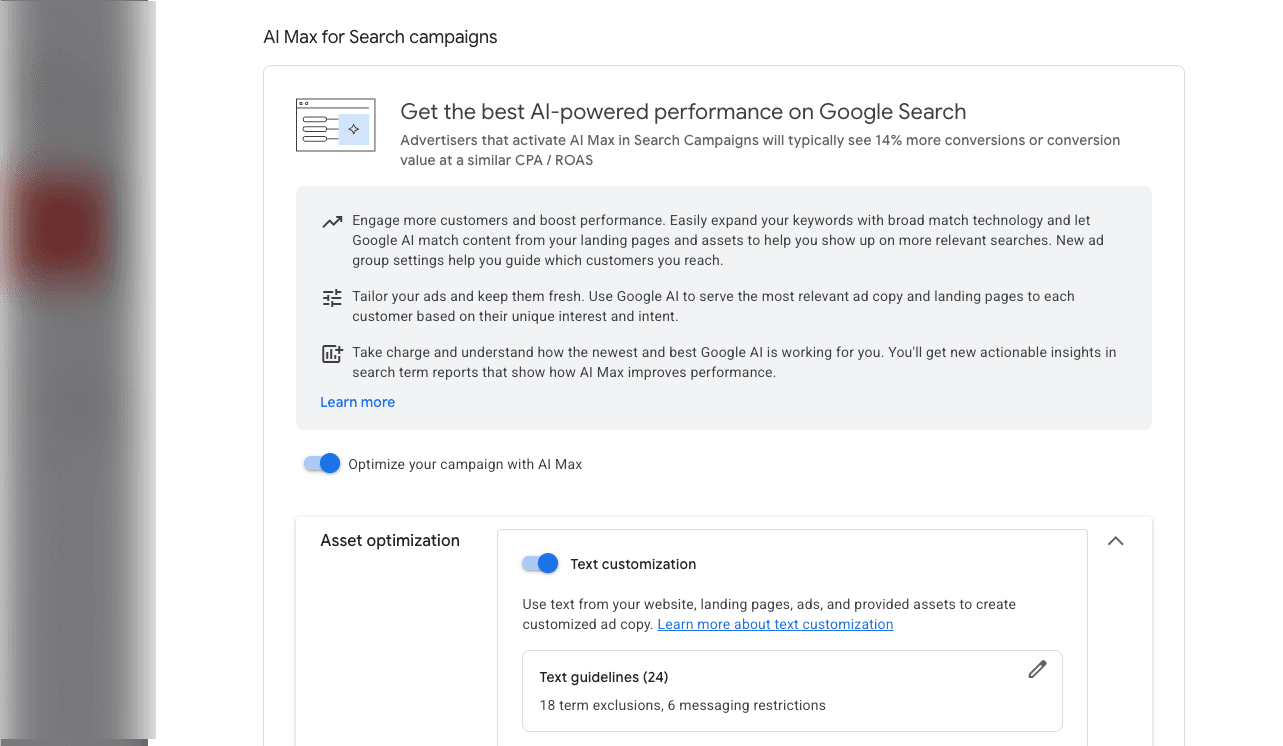Click AI Max for Search campaigns heading
1283x746 pixels.
[380, 37]
